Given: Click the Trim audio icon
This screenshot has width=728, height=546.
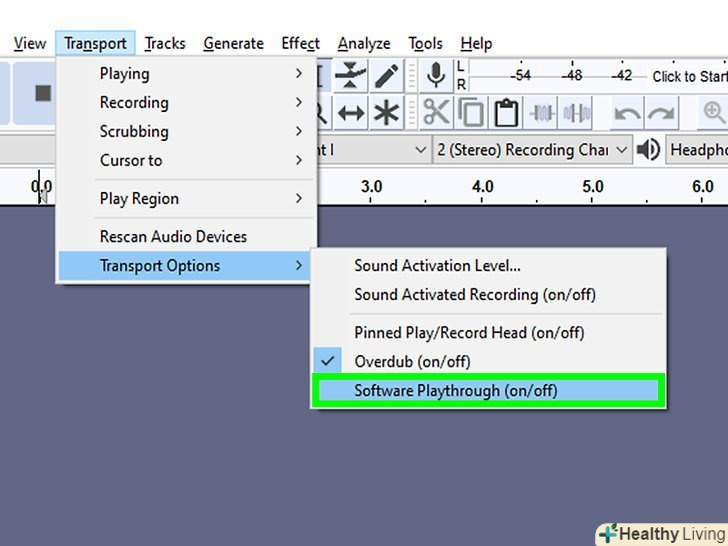Looking at the screenshot, I should point(542,112).
